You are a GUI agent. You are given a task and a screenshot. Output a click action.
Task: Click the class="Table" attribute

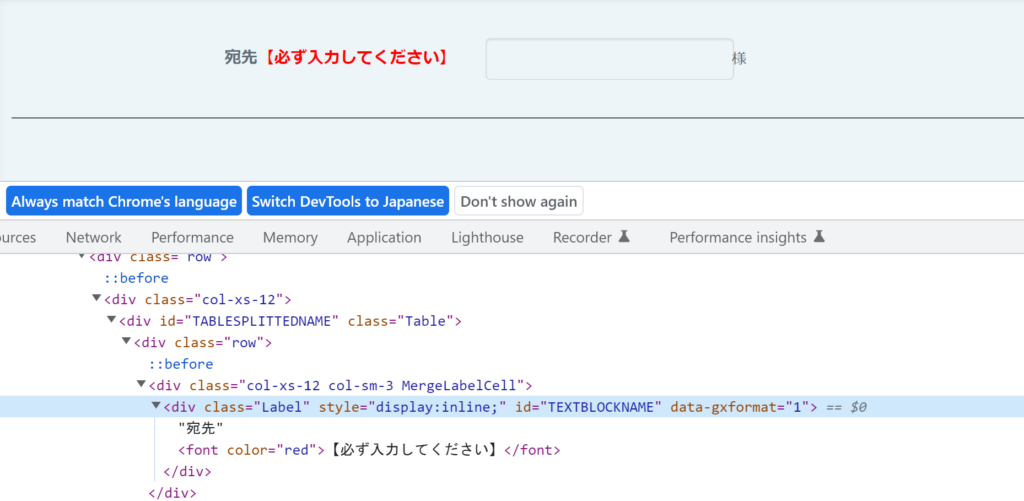point(401,321)
